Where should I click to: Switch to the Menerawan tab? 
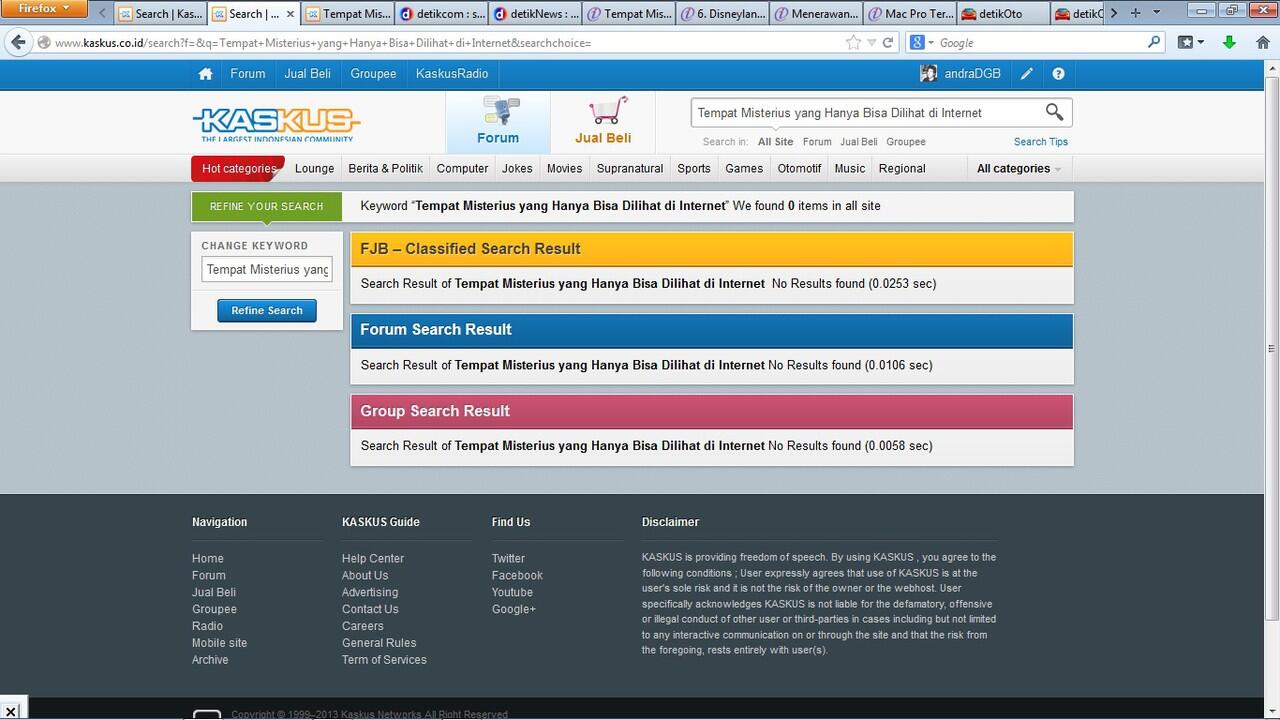817,14
